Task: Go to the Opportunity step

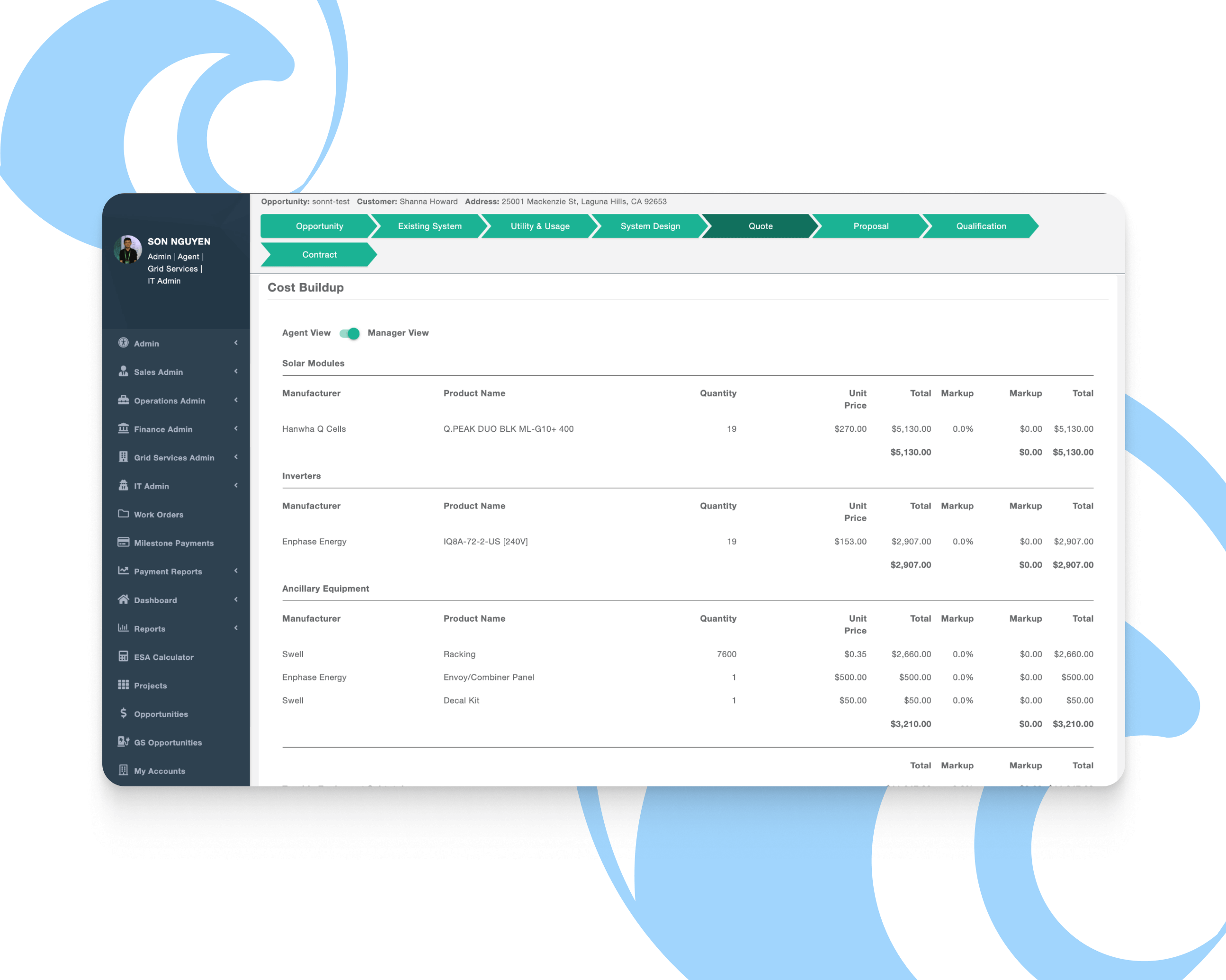Action: [319, 226]
